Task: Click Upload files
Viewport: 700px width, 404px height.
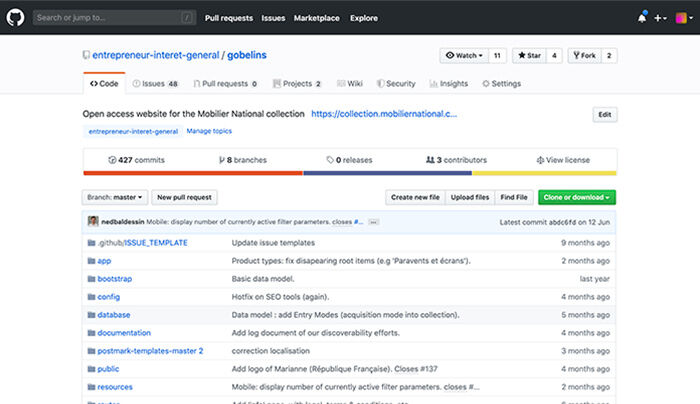Action: pos(470,197)
